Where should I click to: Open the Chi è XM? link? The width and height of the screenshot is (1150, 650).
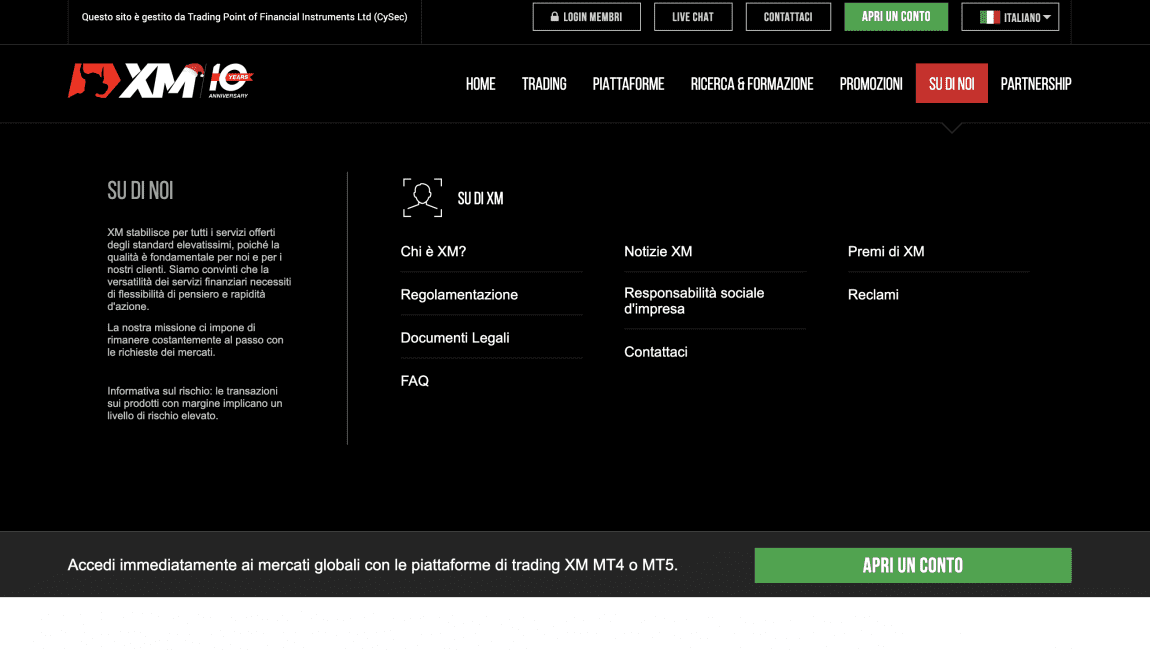coord(433,252)
